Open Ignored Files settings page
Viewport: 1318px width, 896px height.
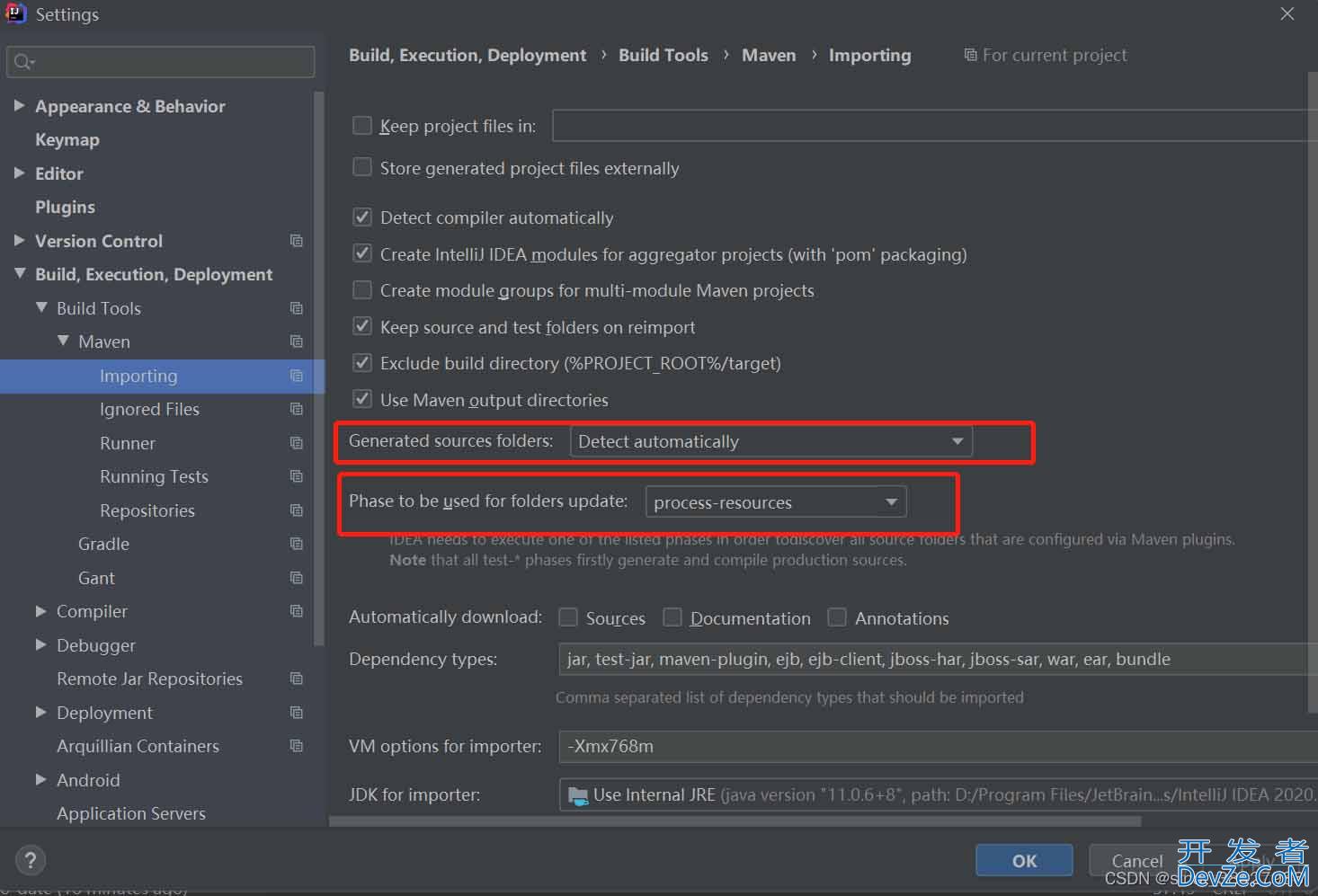coord(149,409)
